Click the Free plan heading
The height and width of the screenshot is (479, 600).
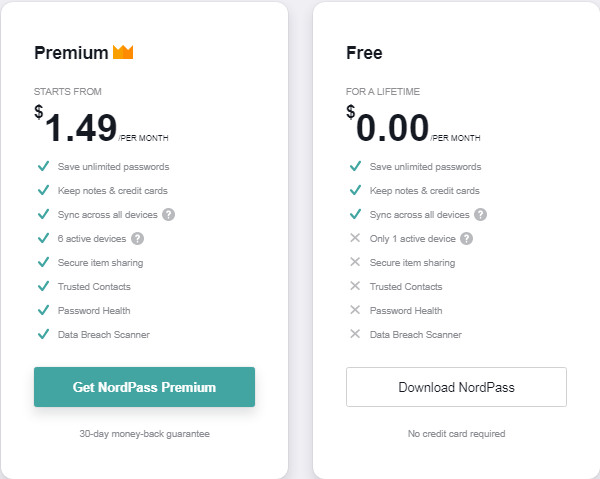pos(364,53)
